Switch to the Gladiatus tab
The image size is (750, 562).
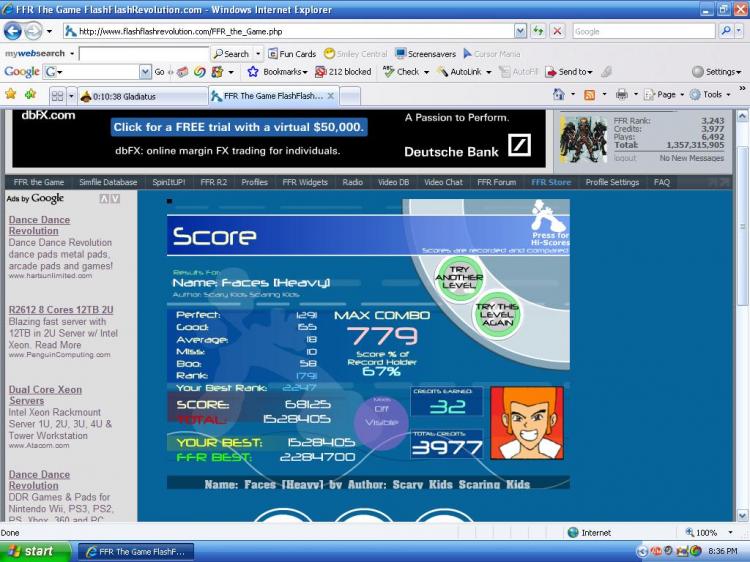click(x=143, y=96)
